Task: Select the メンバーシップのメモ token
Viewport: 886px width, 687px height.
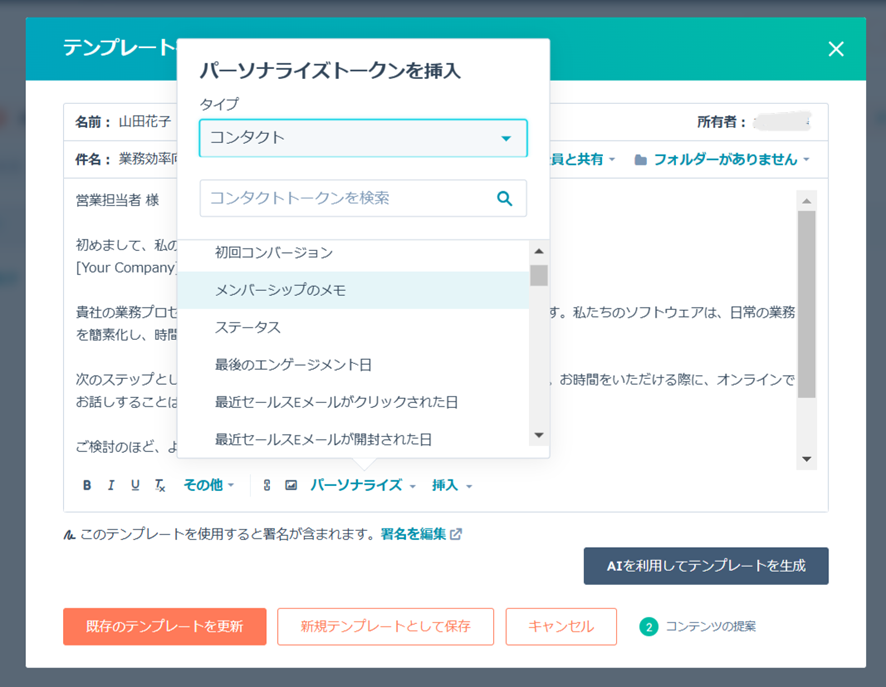Action: [354, 290]
